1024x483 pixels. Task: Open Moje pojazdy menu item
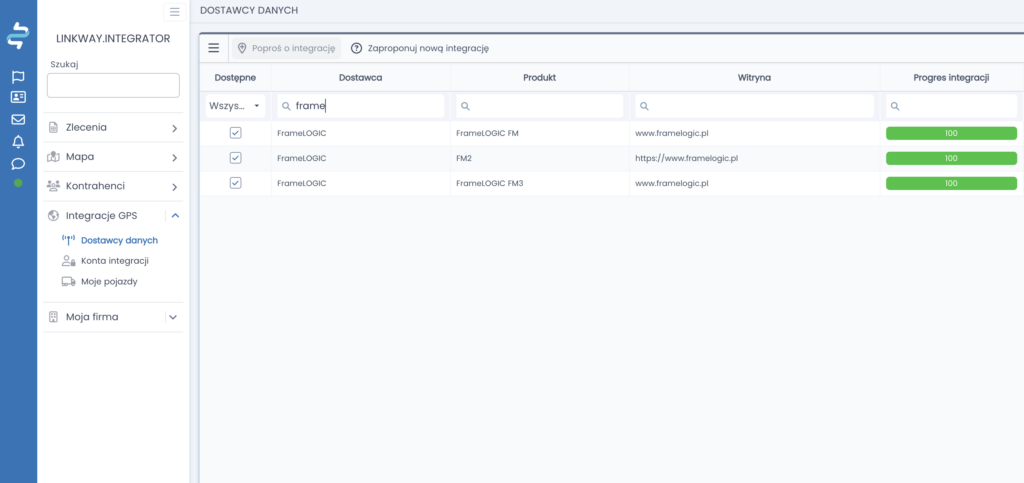tap(109, 282)
